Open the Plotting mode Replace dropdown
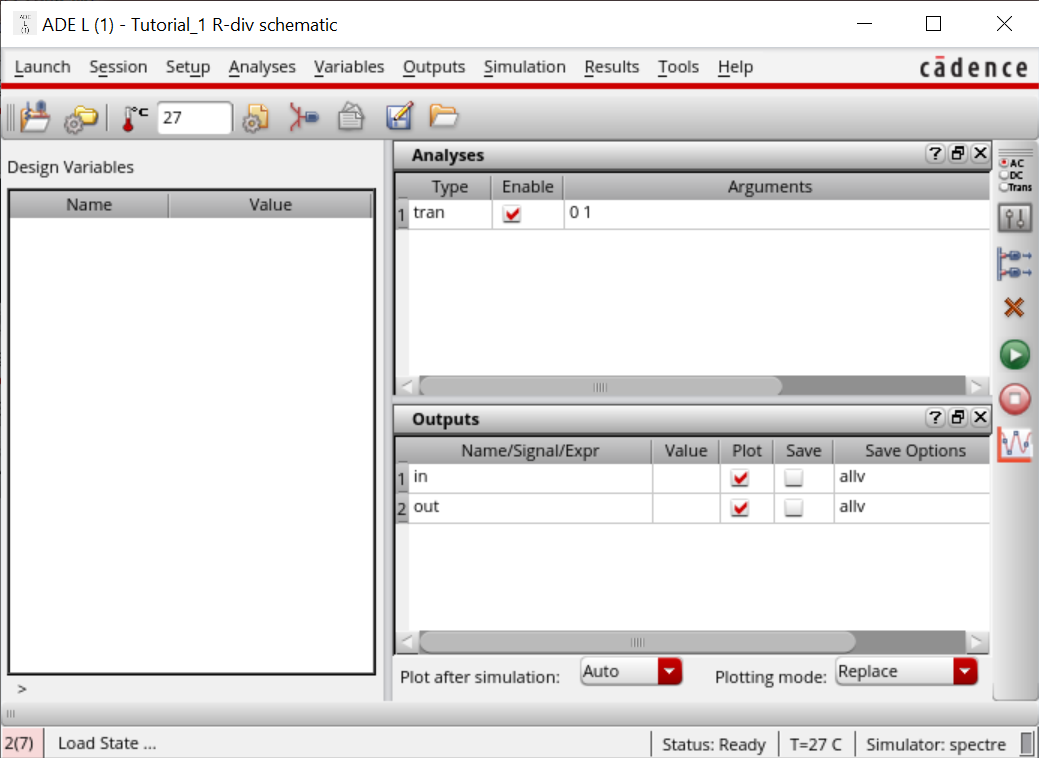This screenshot has width=1039, height=758. [x=906, y=671]
